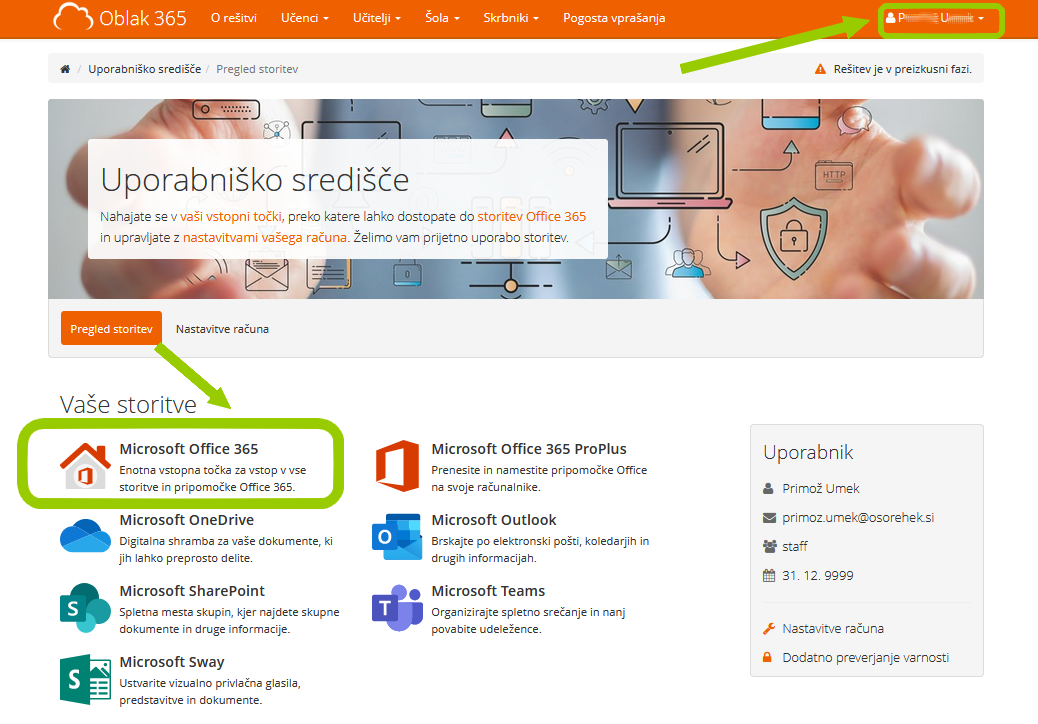Open the O rešitvi menu item
Screen dimensions: 1038x724
pos(234,18)
